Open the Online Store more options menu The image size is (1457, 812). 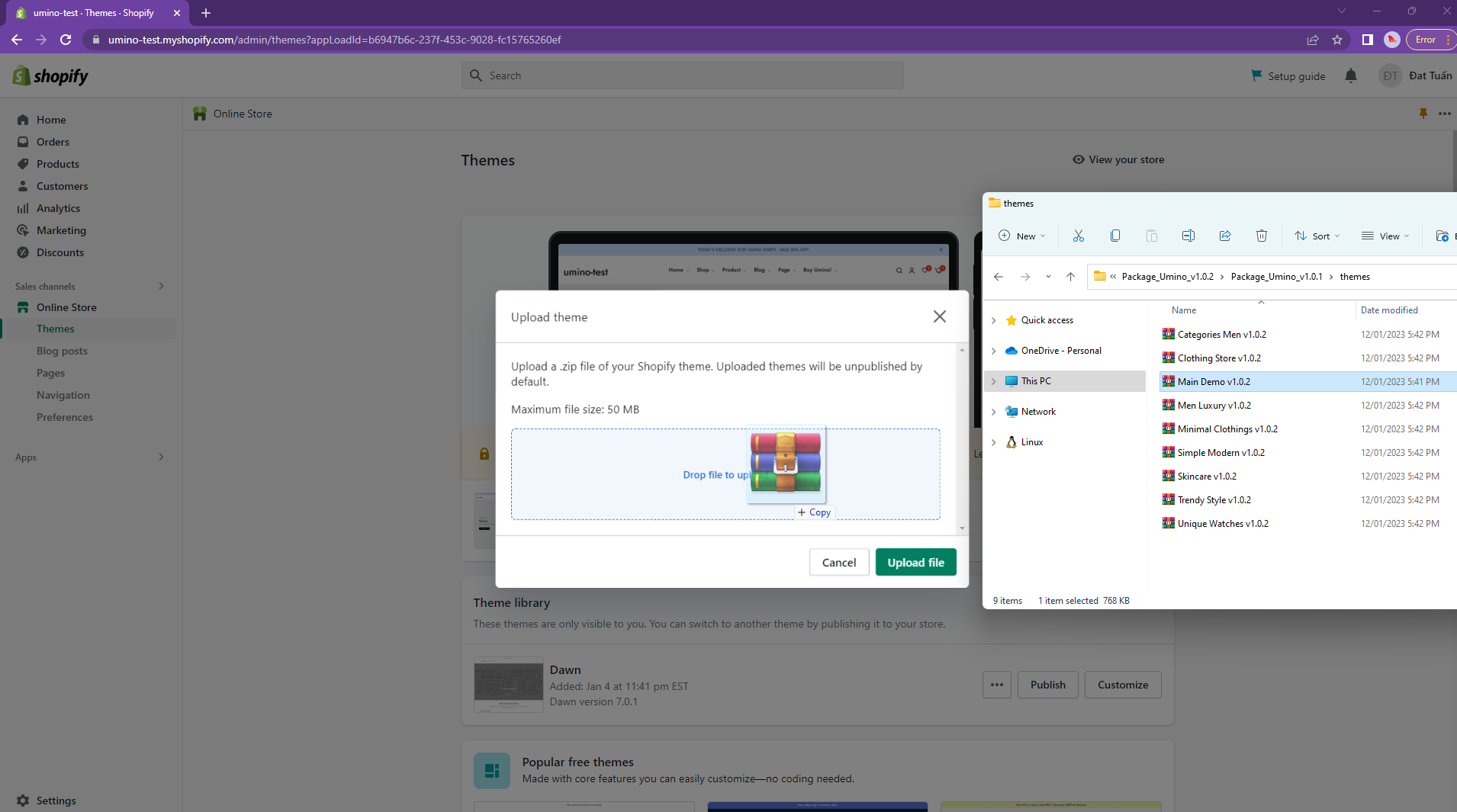pos(1444,114)
